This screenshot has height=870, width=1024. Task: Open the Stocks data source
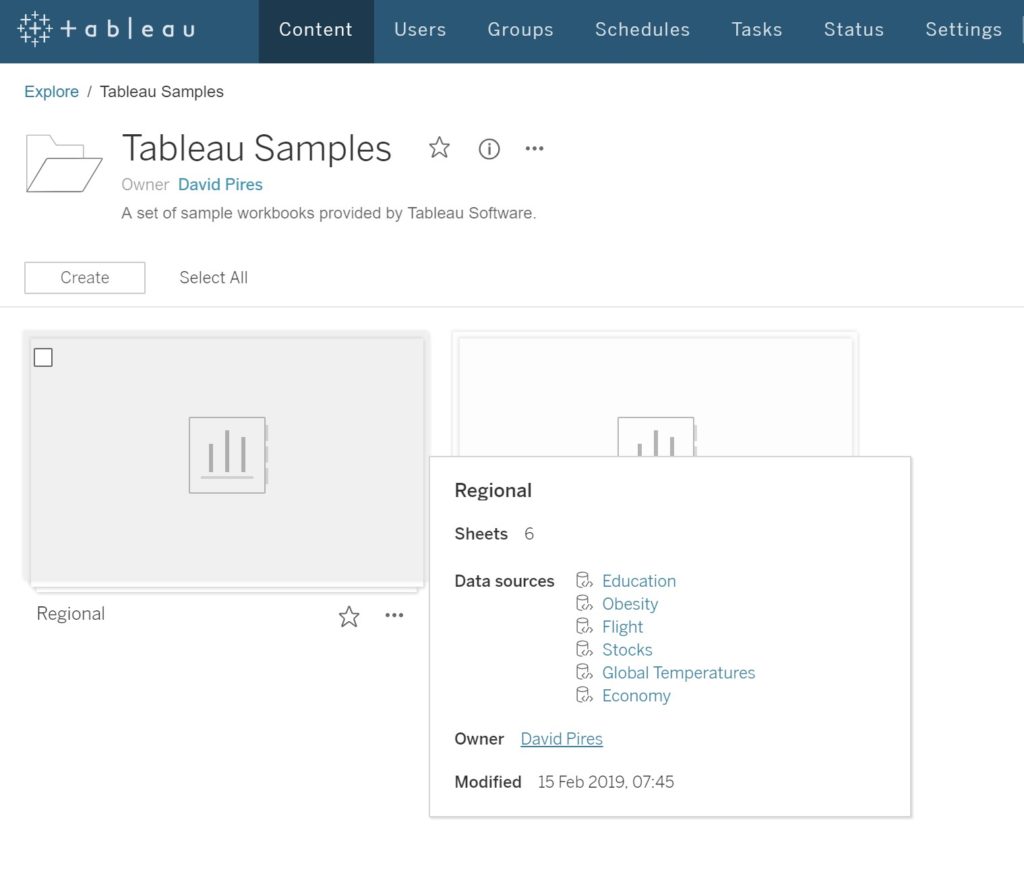(627, 650)
